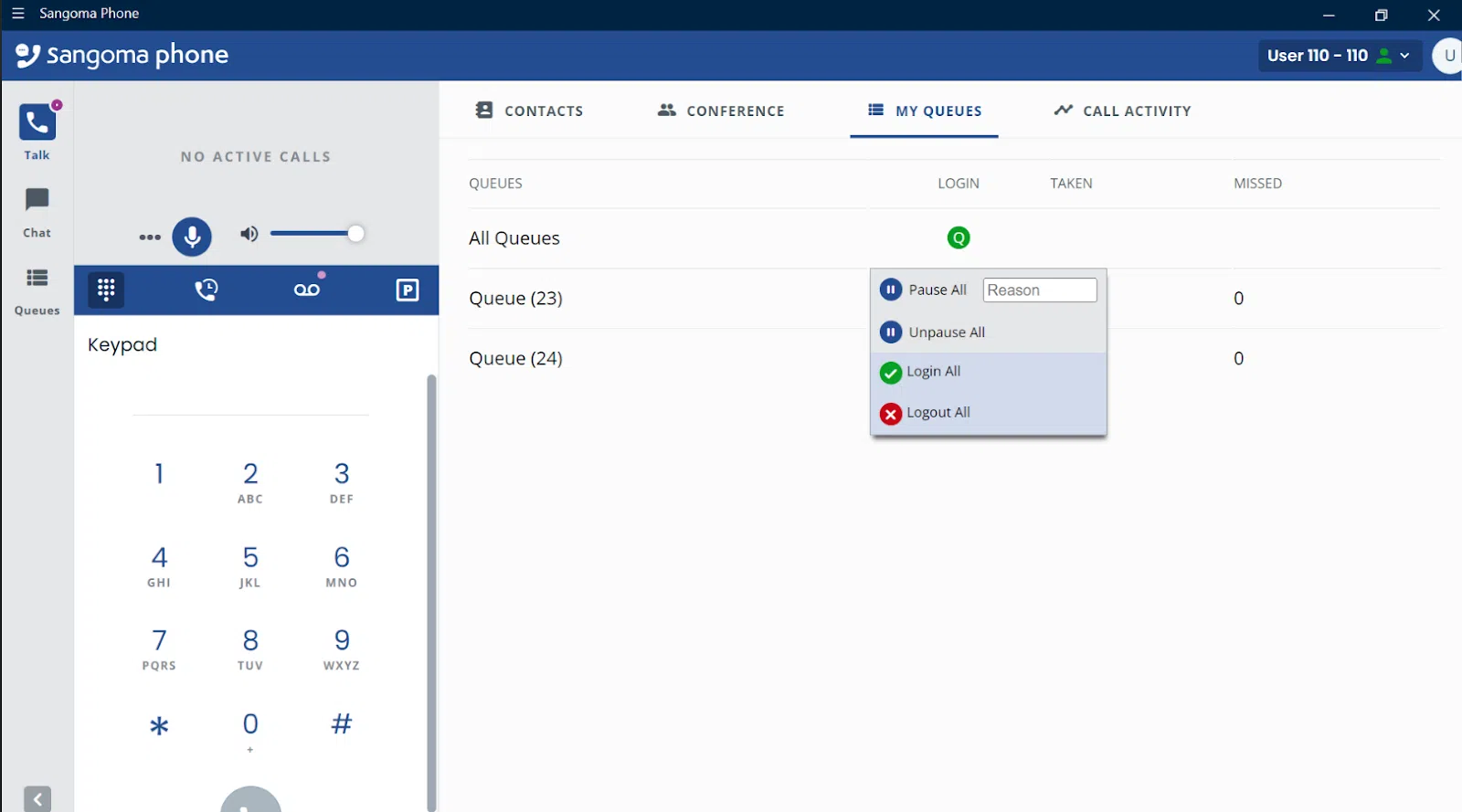Dial digit 0 on keypad
1462x812 pixels.
[x=250, y=732]
